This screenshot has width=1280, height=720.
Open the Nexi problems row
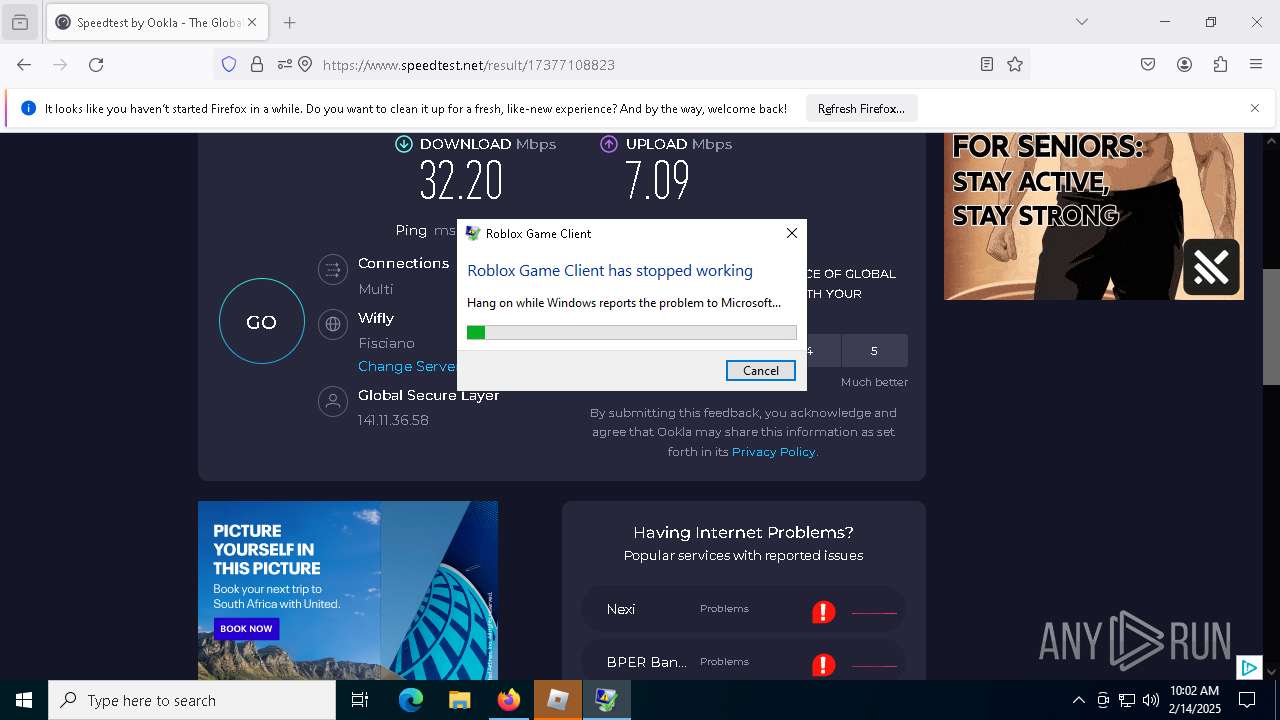[743, 609]
